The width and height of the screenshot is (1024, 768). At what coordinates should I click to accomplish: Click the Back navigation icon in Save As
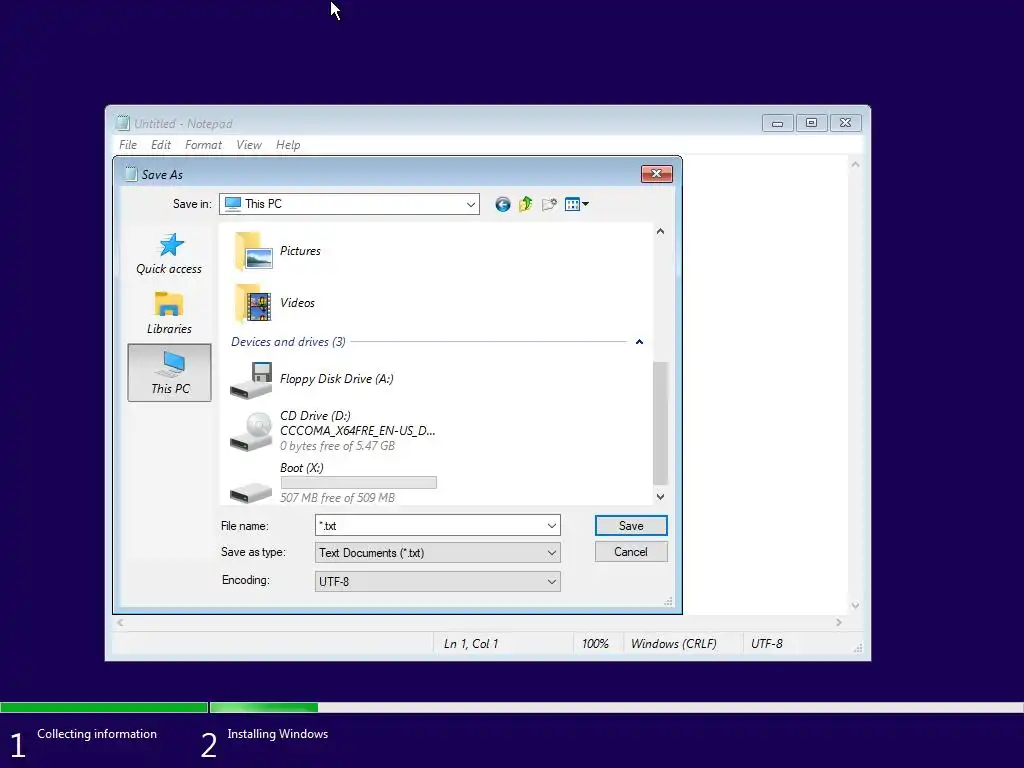pyautogui.click(x=502, y=204)
